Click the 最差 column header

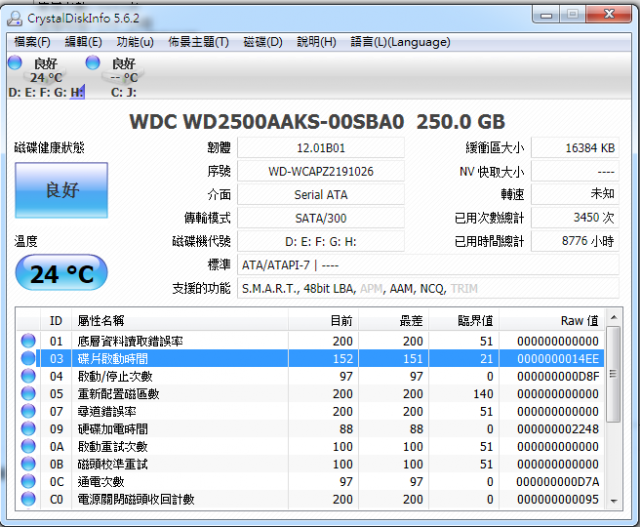click(394, 321)
